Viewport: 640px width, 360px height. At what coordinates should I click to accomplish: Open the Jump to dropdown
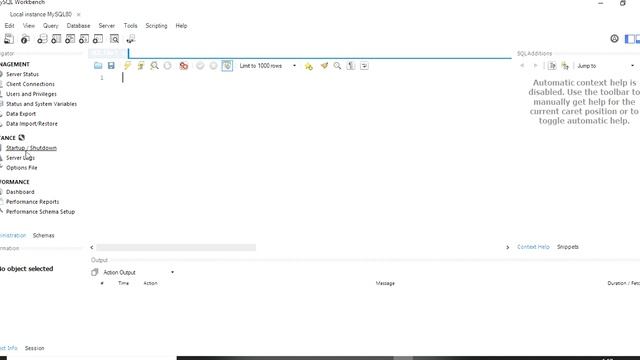[606, 66]
